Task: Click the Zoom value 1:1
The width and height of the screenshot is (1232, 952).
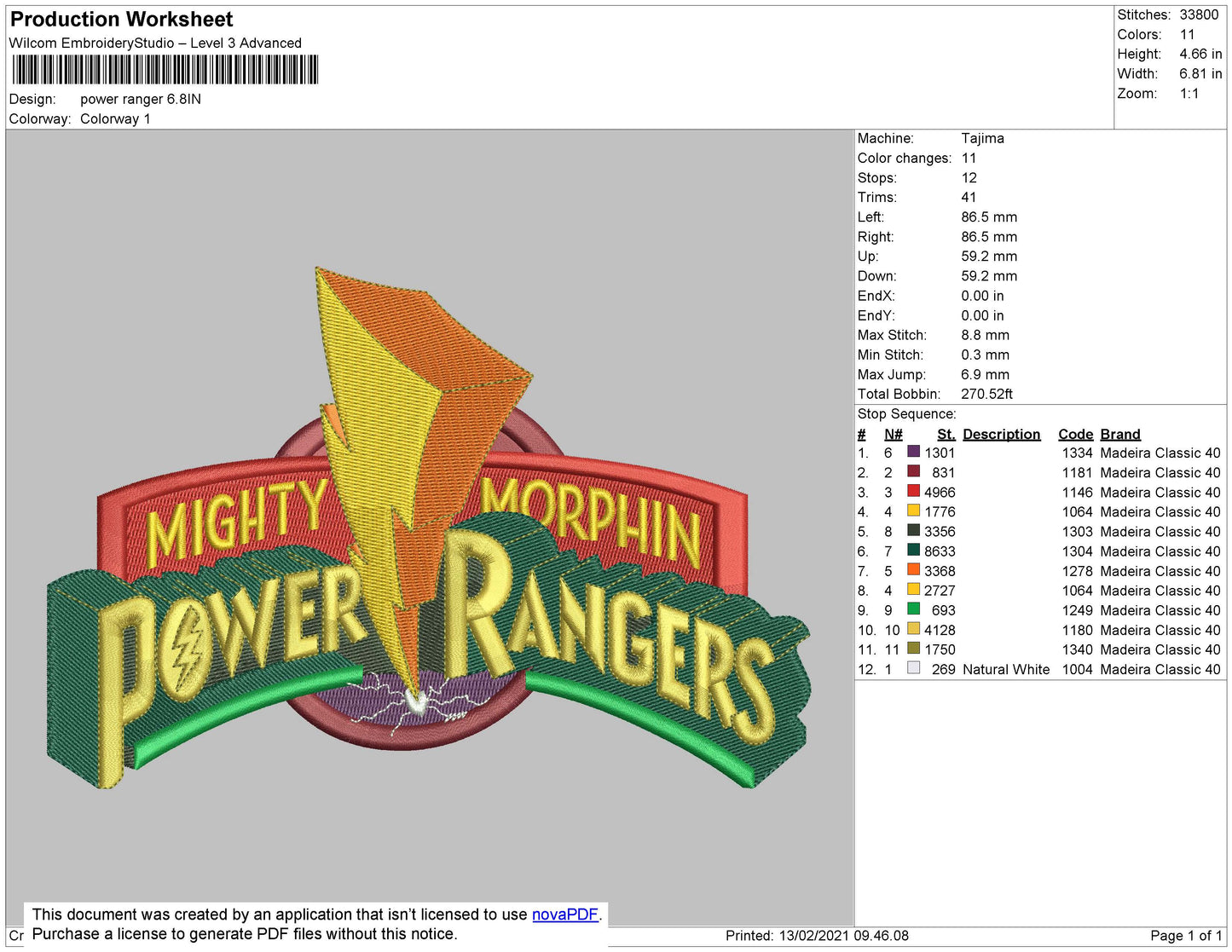Action: pos(1189,93)
